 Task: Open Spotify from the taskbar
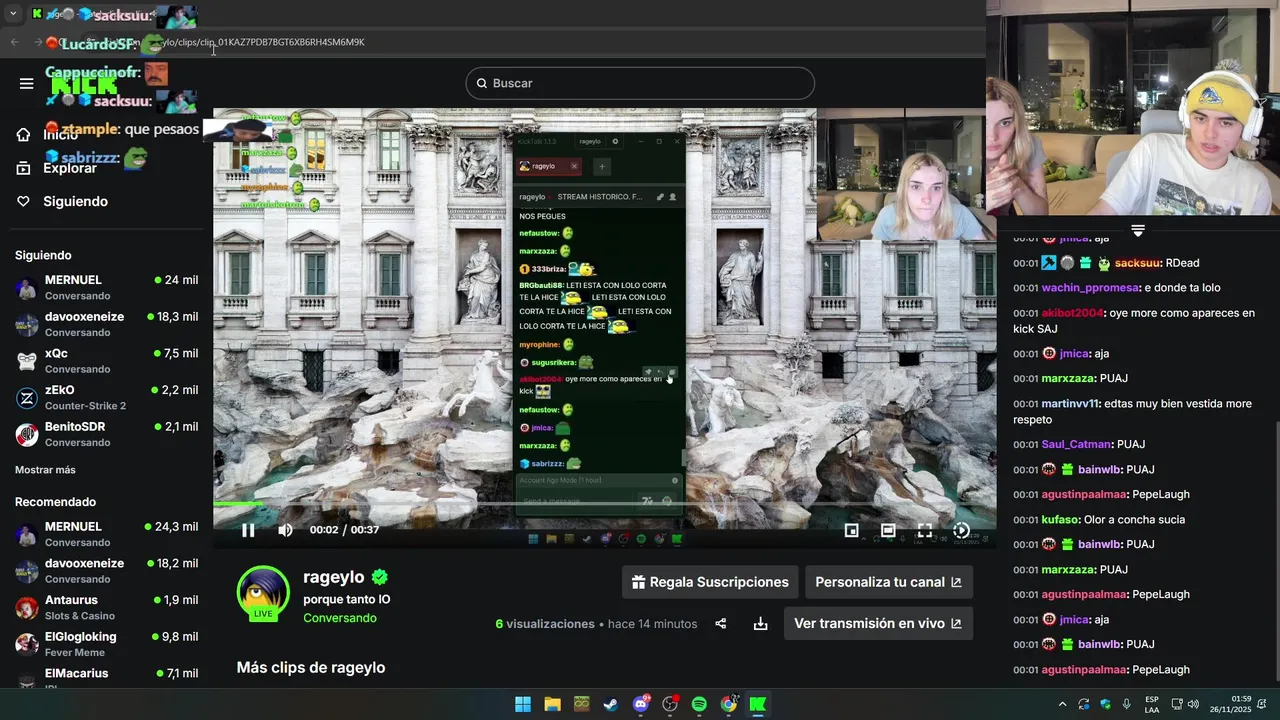tap(699, 704)
